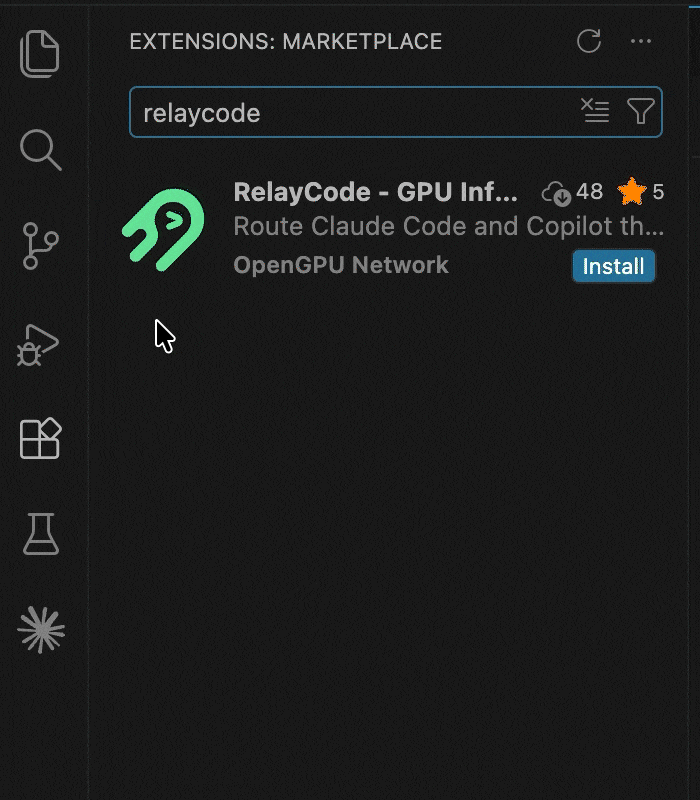Click the Route Claude Code description text

[x=448, y=226]
